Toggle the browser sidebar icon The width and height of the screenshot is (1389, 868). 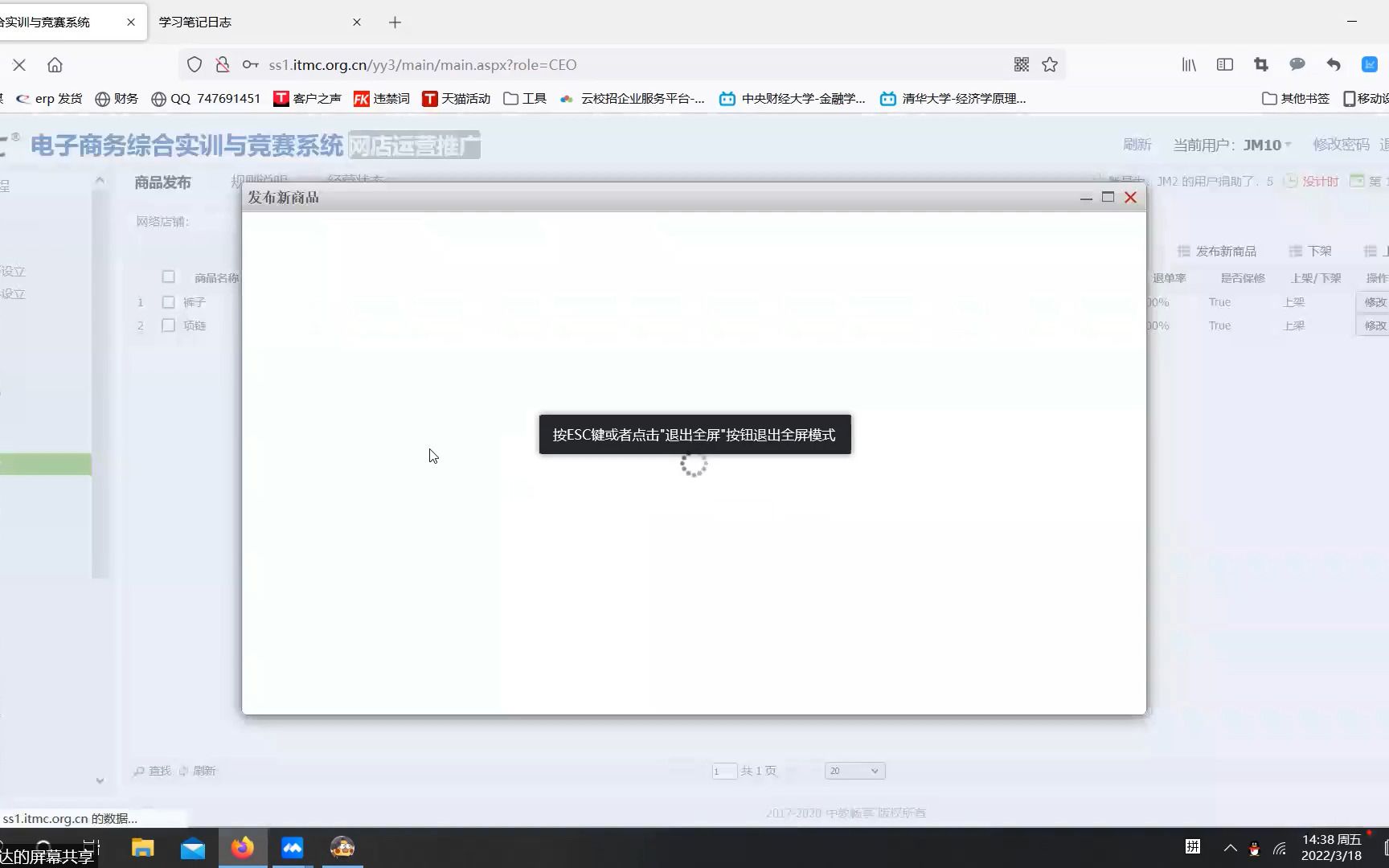pos(1225,64)
